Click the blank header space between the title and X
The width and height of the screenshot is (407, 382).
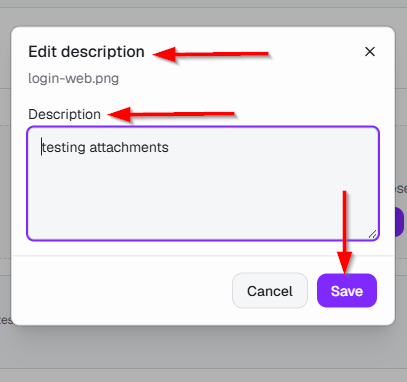click(x=317, y=52)
